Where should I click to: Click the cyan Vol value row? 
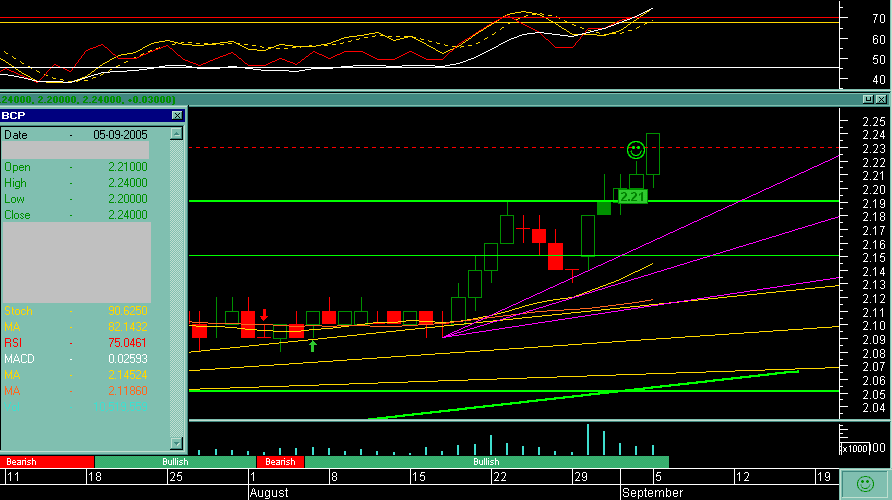click(76, 406)
